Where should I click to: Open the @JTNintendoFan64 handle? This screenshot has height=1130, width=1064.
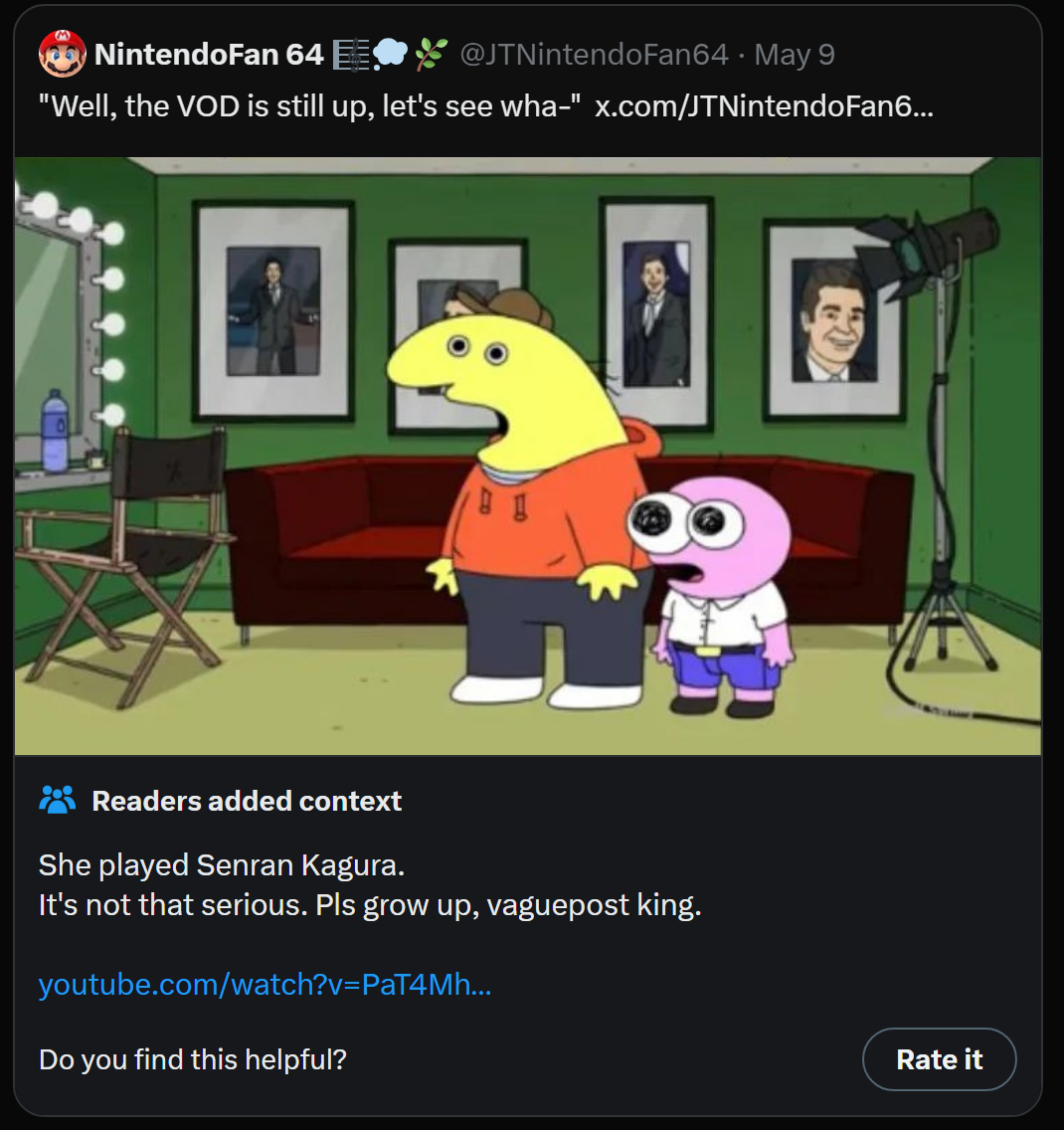(595, 55)
